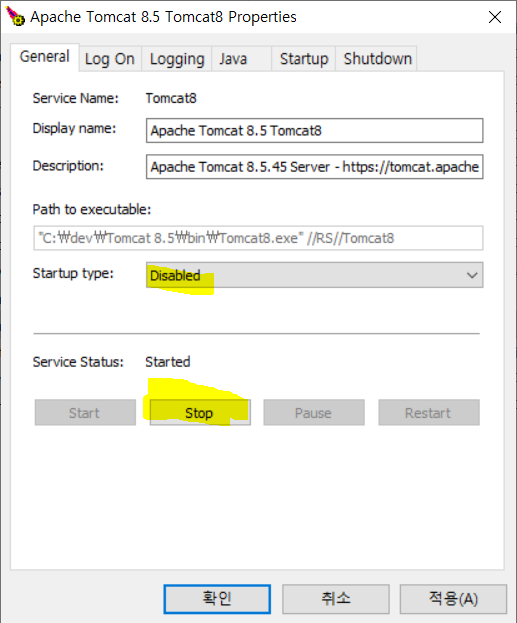Screen dimensions: 517x623
Task: Click the Service Name label
Action: click(76, 98)
